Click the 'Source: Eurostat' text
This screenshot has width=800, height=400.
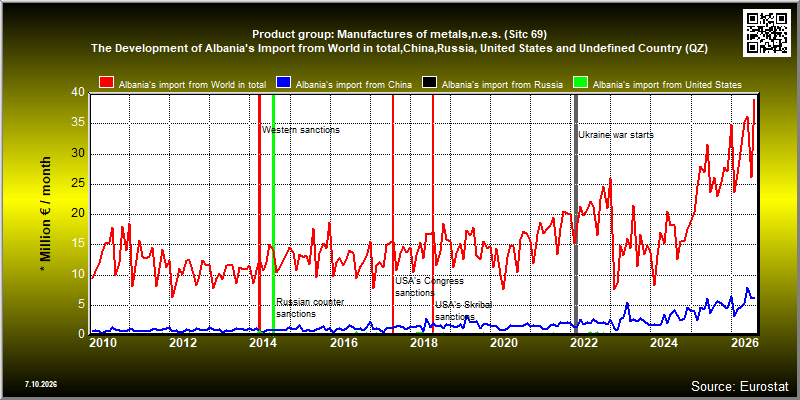[x=740, y=386]
